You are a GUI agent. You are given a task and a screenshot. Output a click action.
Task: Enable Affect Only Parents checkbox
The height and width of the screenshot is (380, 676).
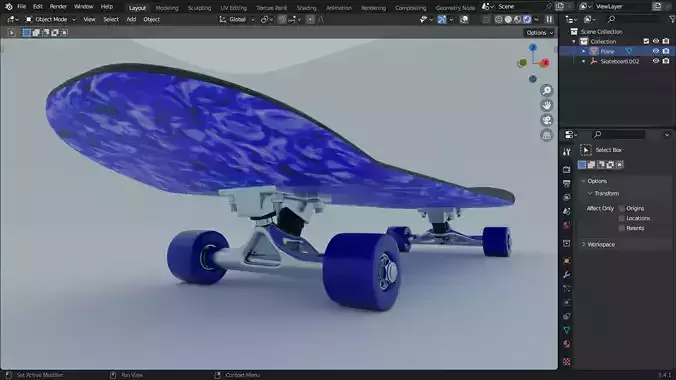click(622, 228)
